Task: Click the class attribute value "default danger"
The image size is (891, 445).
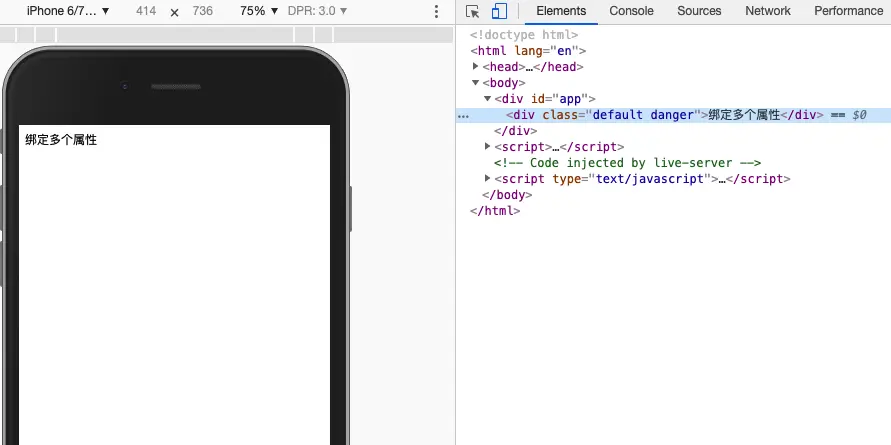Action: tap(643, 115)
